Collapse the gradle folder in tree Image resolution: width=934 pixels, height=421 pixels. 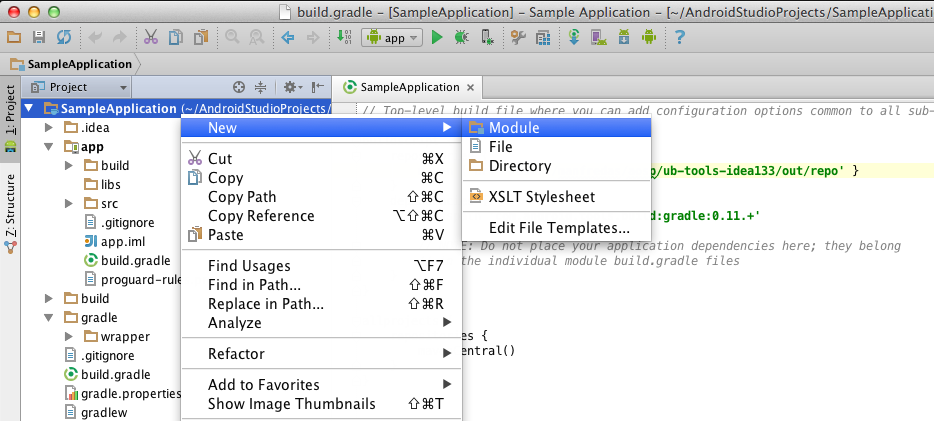click(x=49, y=317)
